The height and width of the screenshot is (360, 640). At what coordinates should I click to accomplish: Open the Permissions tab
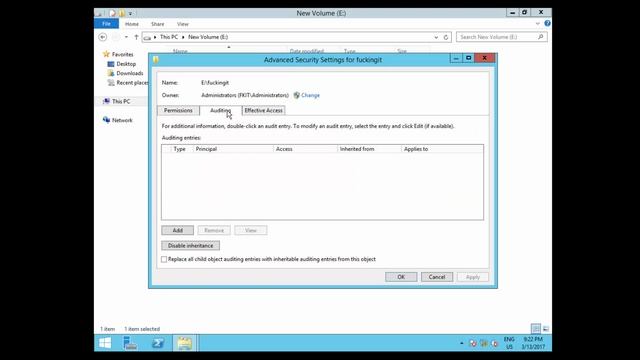click(x=178, y=111)
